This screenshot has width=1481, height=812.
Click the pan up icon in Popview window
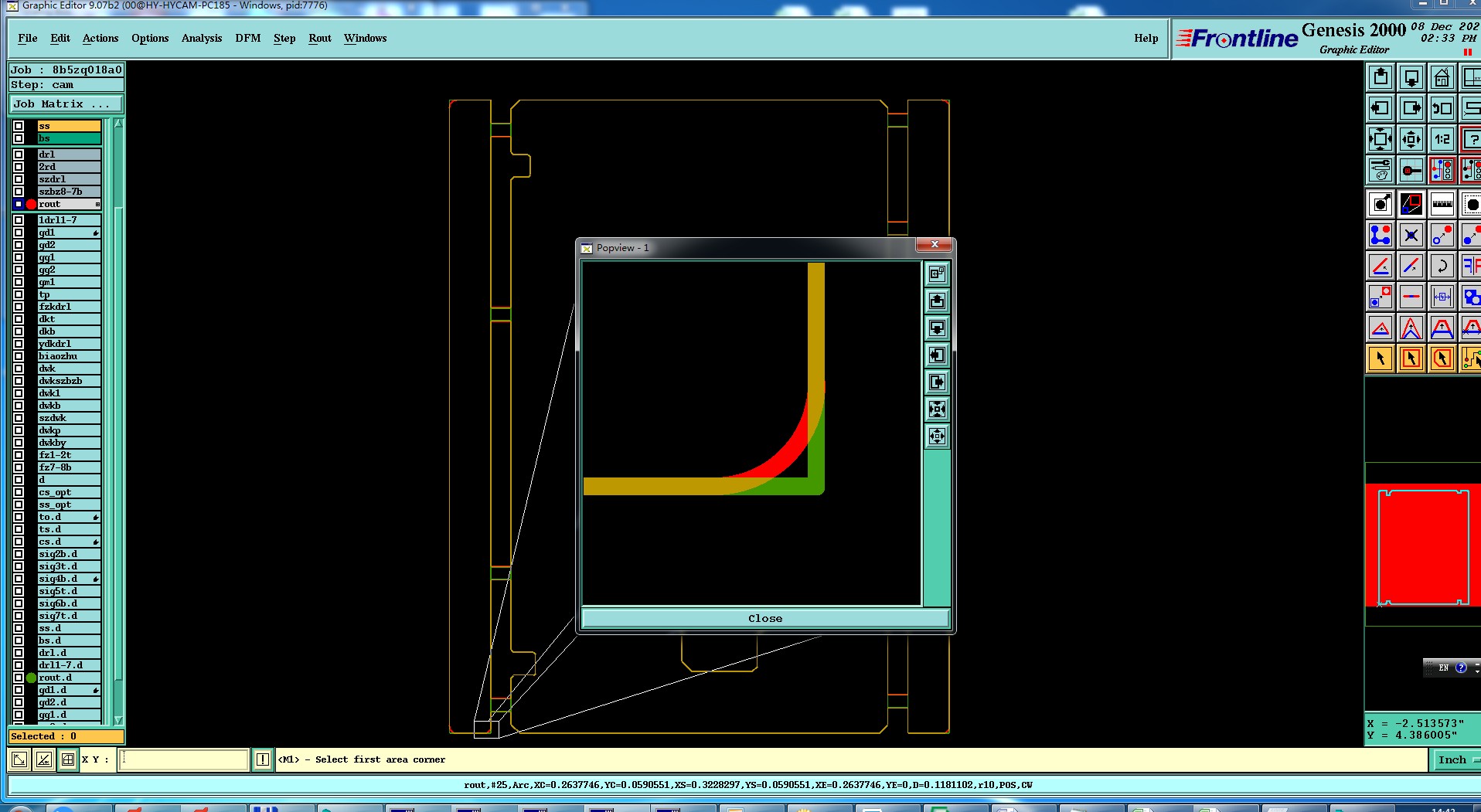click(x=937, y=301)
